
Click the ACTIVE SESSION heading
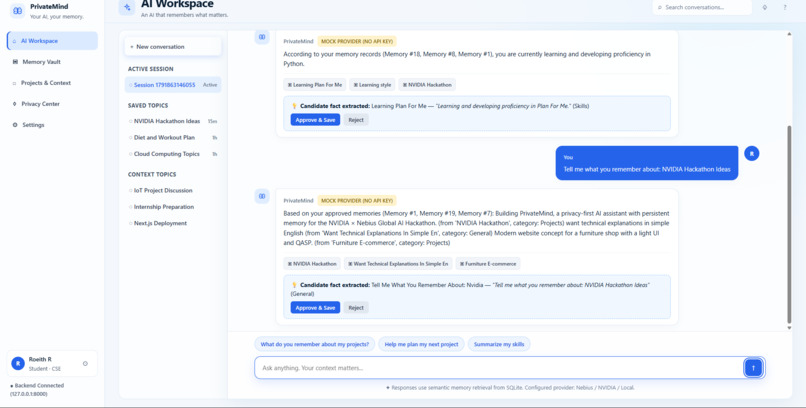click(151, 69)
